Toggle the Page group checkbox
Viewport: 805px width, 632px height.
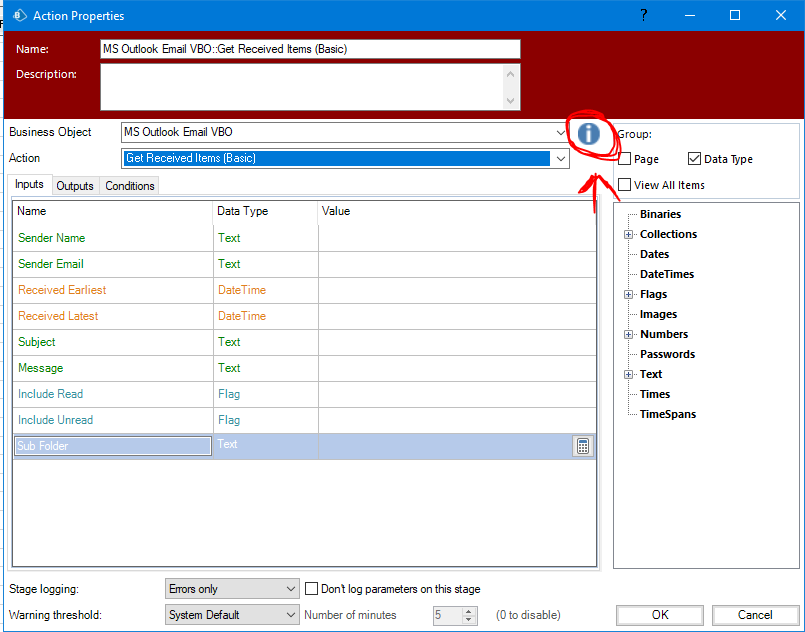(625, 159)
